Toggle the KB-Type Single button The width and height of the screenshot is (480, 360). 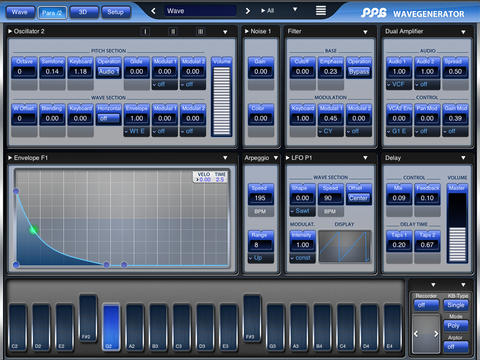456,305
